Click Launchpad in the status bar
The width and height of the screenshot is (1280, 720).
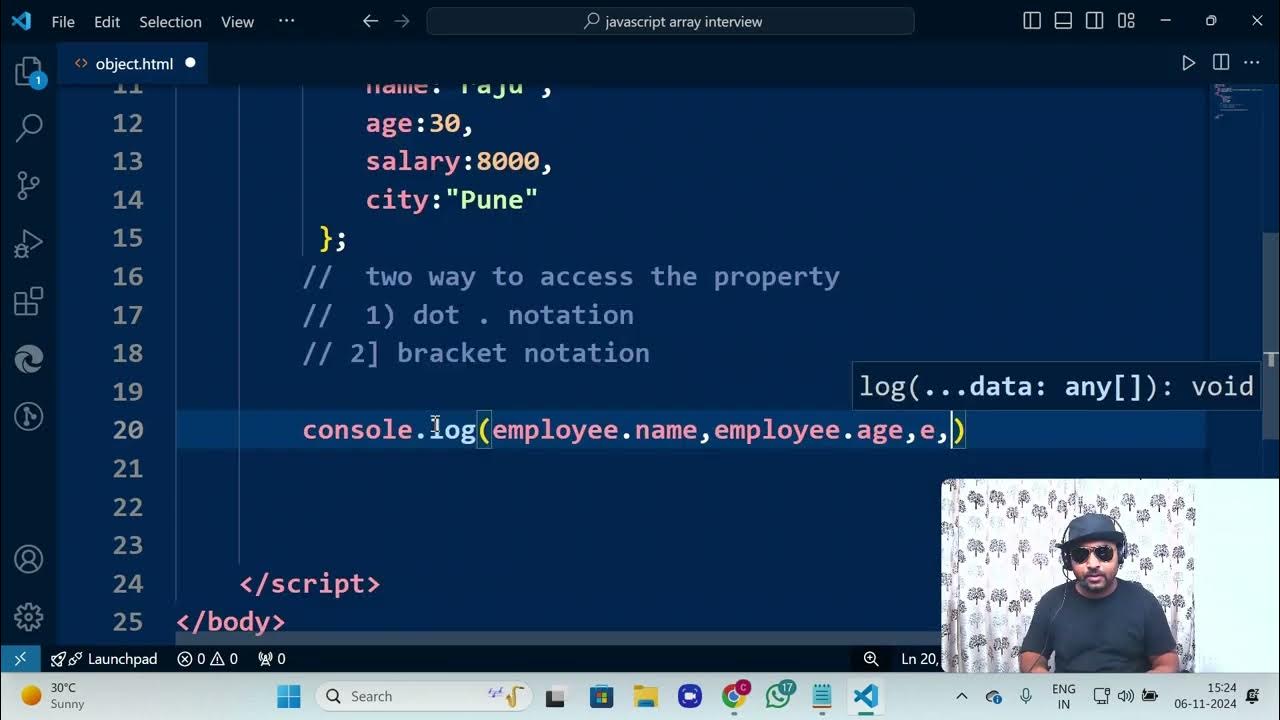(104, 658)
